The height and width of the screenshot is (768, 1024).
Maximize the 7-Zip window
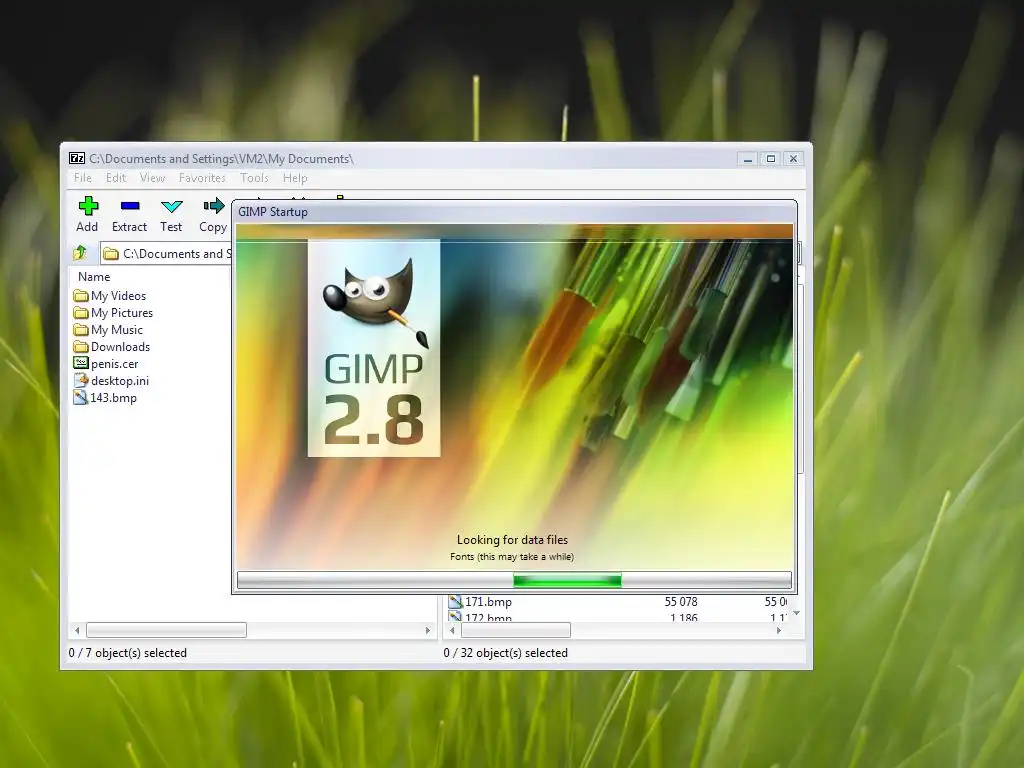point(771,159)
